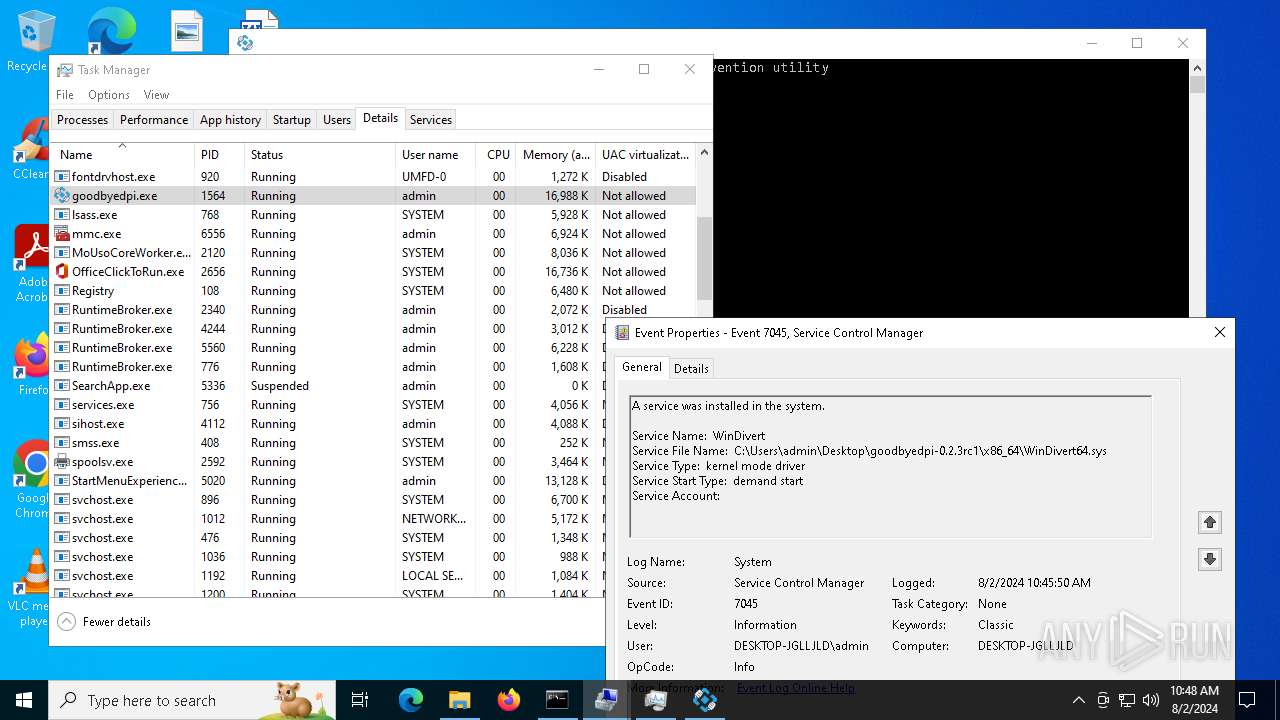The width and height of the screenshot is (1280, 720).
Task: Open Event Log Online Help link
Action: 795,688
